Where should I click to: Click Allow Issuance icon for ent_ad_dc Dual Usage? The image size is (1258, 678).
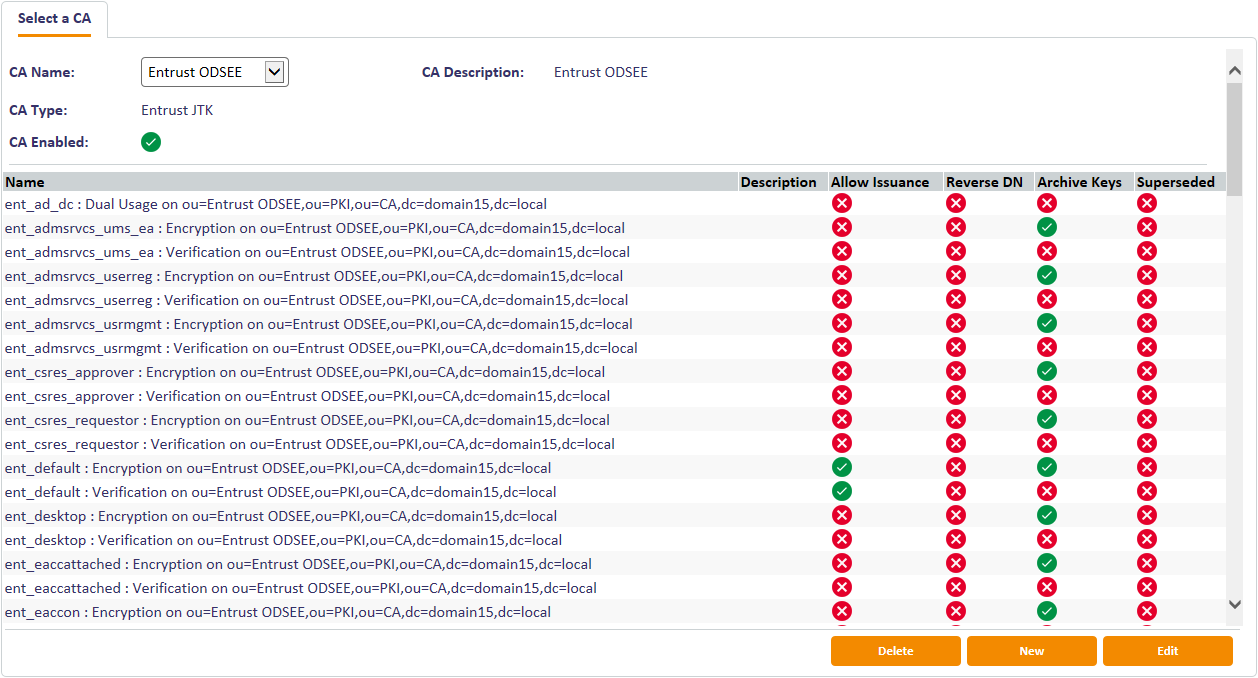[x=842, y=203]
